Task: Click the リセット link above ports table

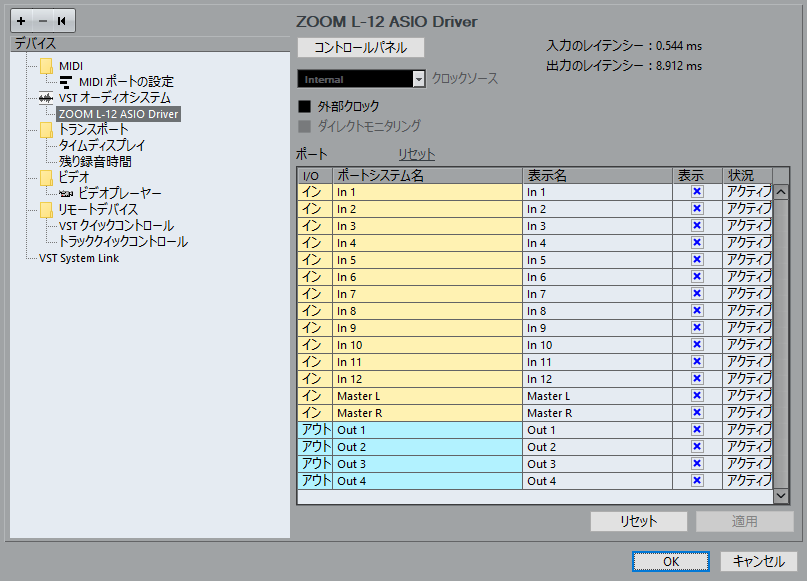Action: (416, 154)
